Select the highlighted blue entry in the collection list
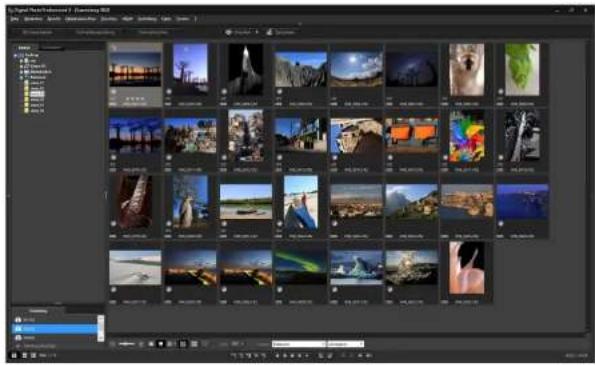 (54, 329)
